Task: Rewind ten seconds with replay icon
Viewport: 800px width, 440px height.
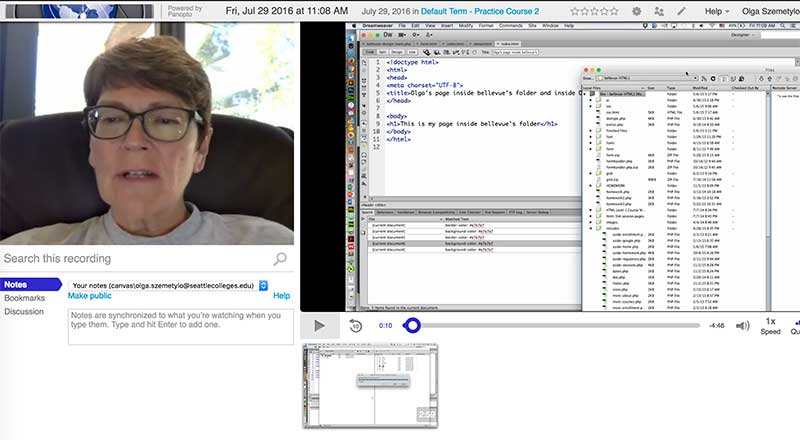Action: pyautogui.click(x=355, y=325)
